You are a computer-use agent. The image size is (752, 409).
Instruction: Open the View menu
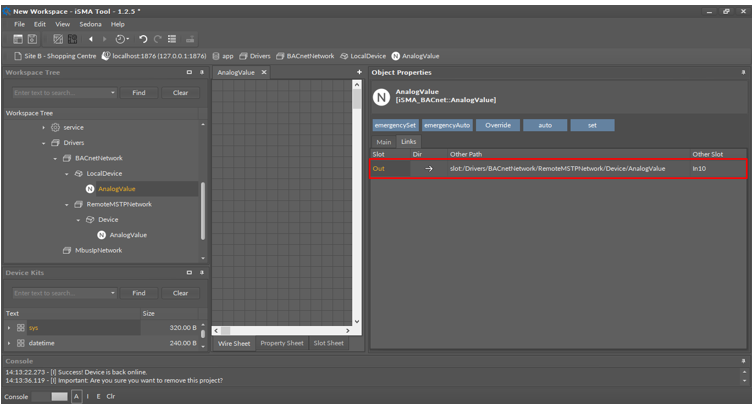coord(62,24)
